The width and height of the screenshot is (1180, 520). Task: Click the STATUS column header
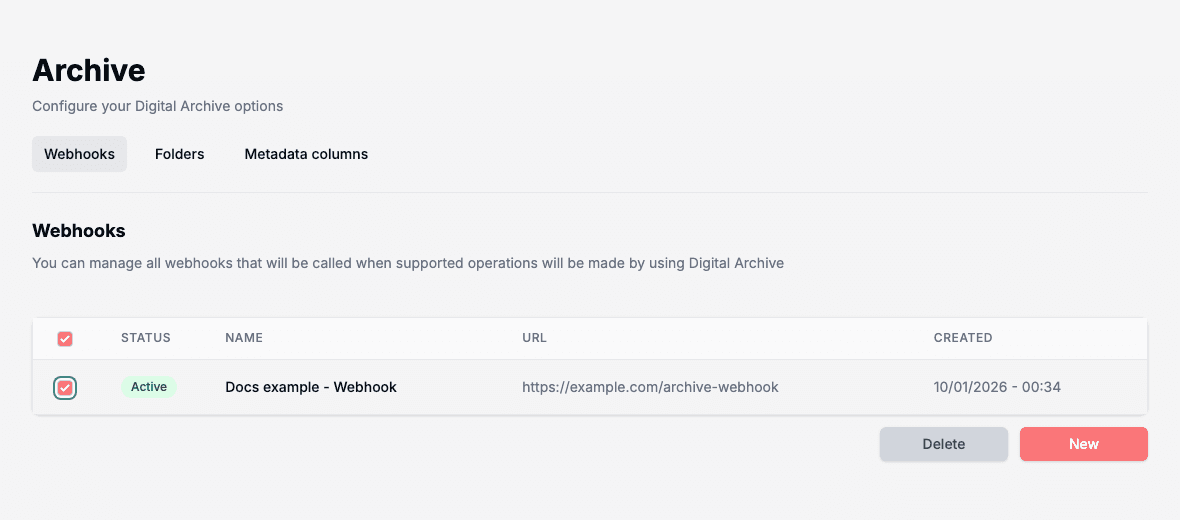(x=146, y=338)
